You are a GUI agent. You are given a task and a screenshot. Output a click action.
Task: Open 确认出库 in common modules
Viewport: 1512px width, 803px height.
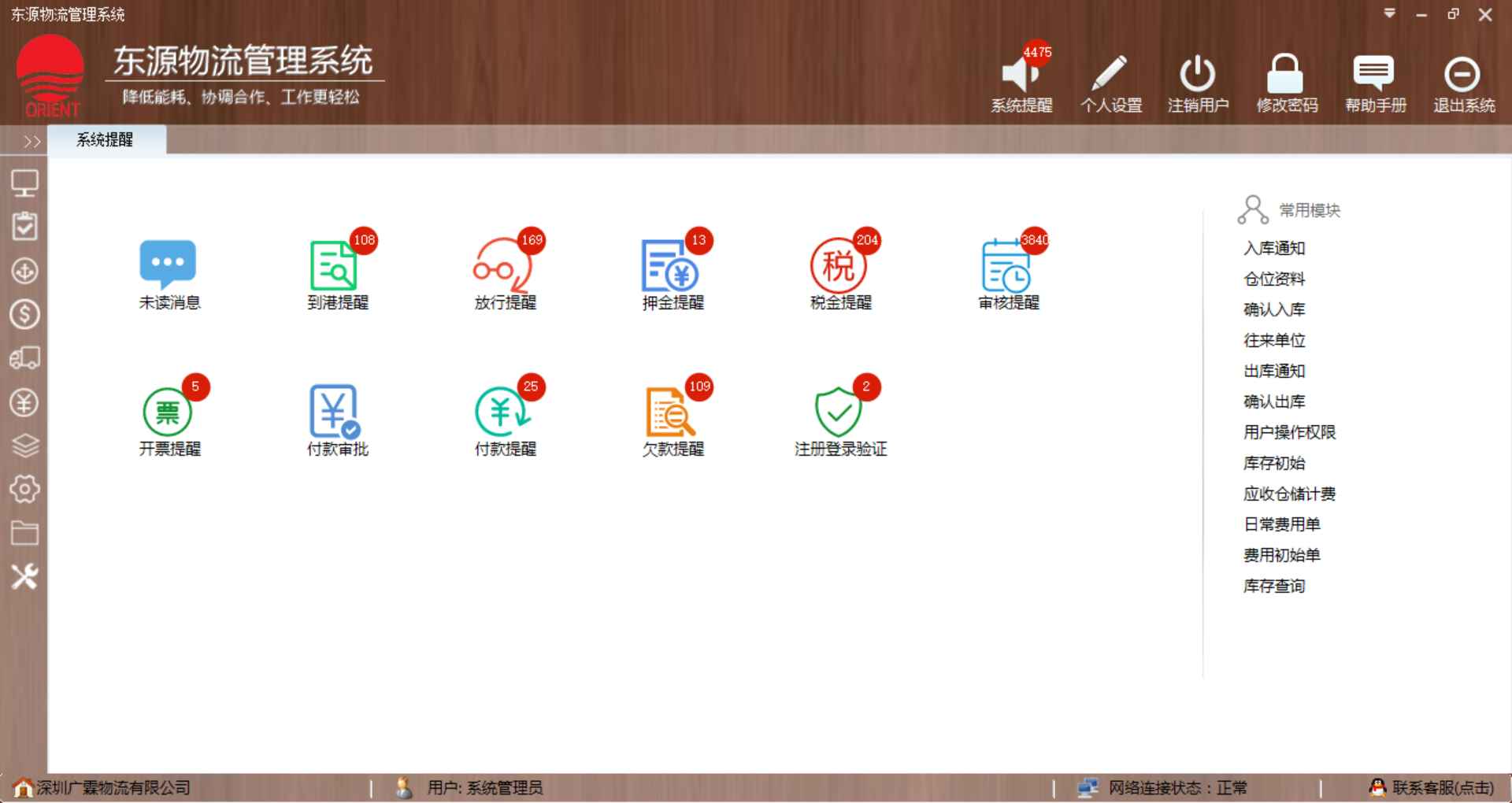(x=1274, y=401)
